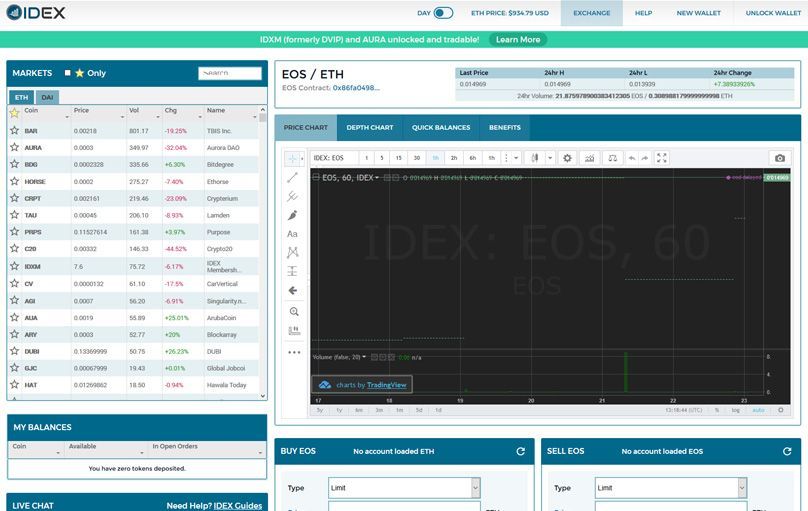Select the pitchfork drawing tool

[293, 196]
